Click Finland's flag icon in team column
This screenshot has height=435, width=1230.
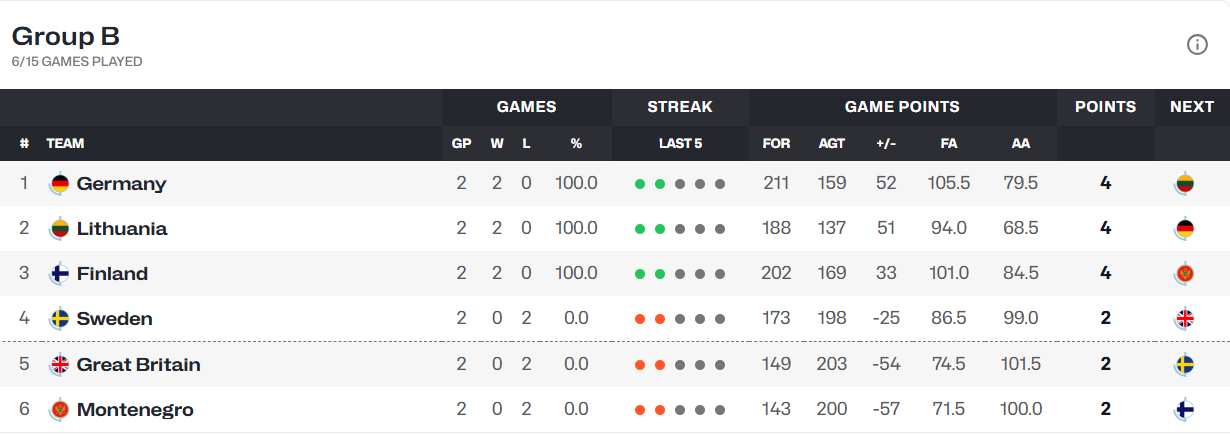60,274
